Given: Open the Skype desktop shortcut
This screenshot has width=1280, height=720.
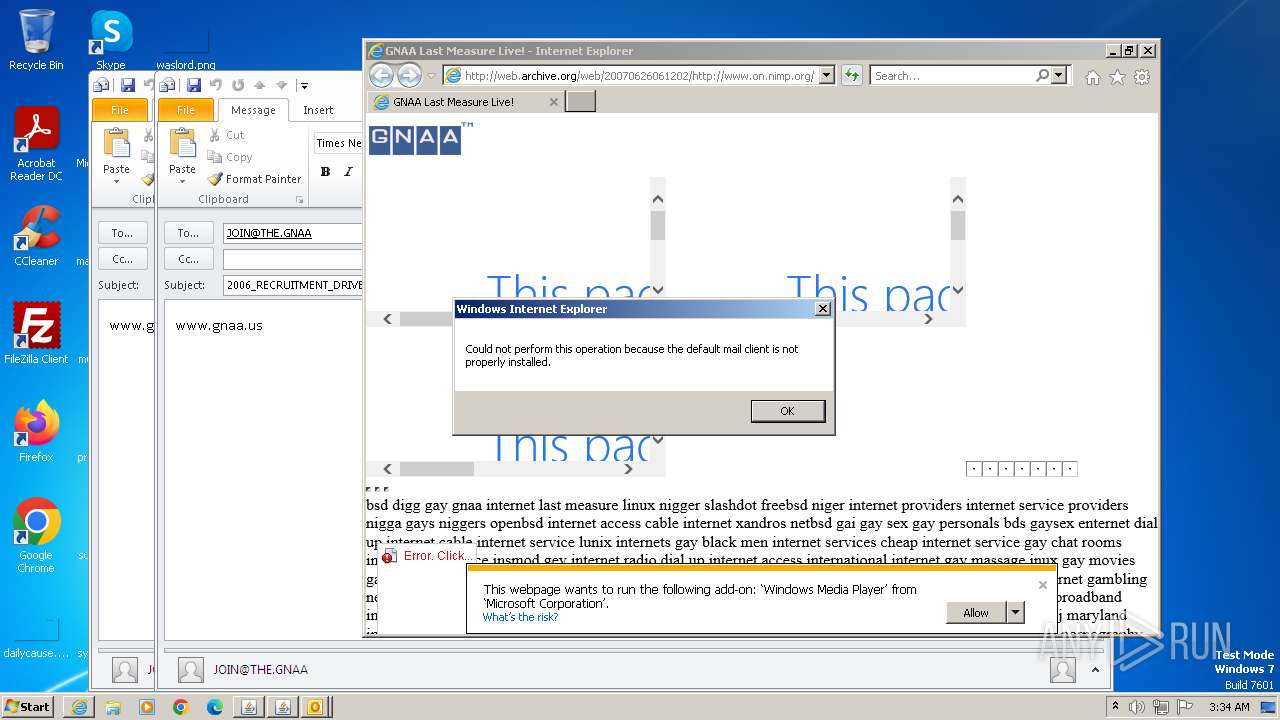Looking at the screenshot, I should tap(111, 40).
